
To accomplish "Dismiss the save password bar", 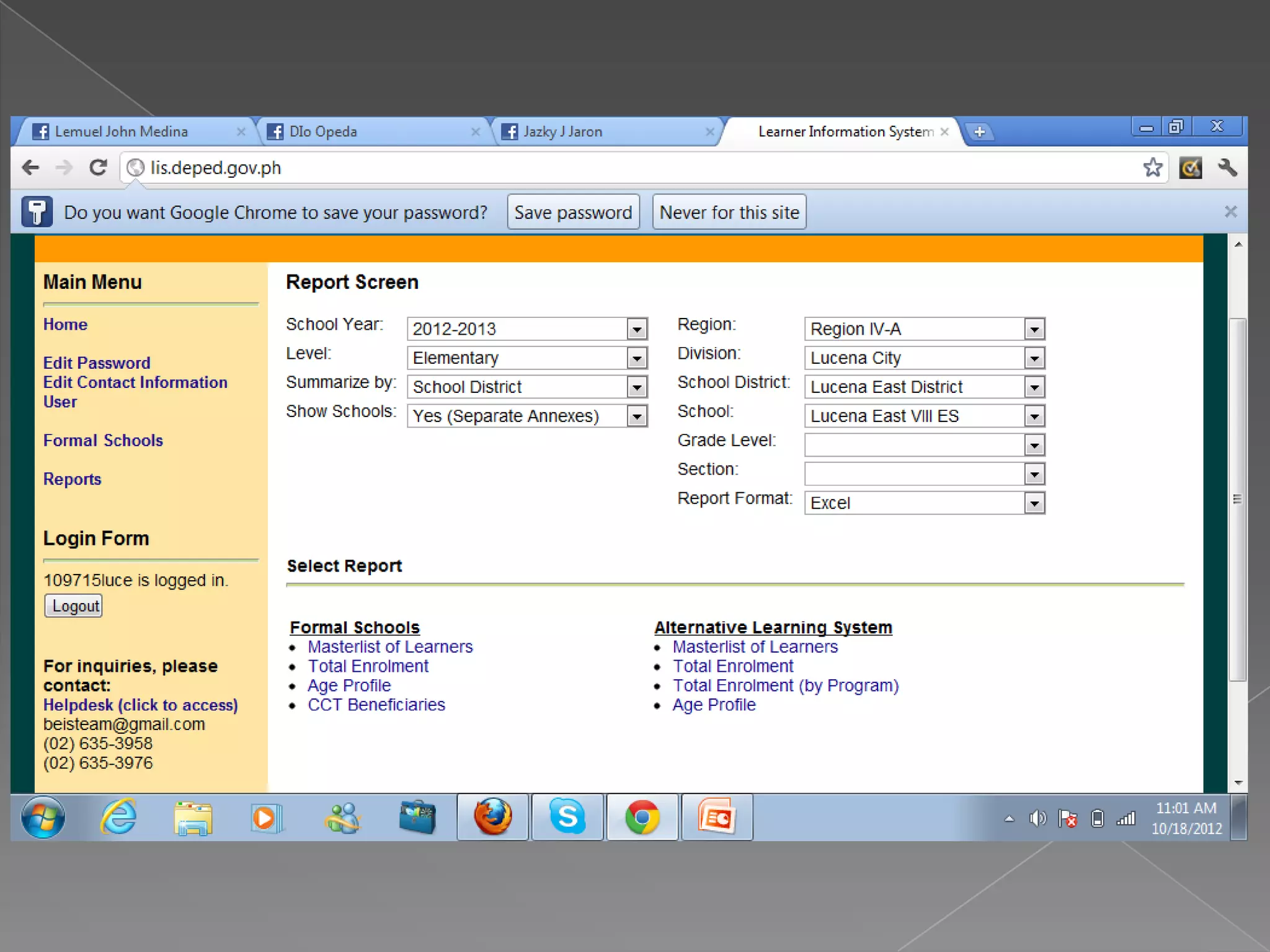I will 1230,212.
